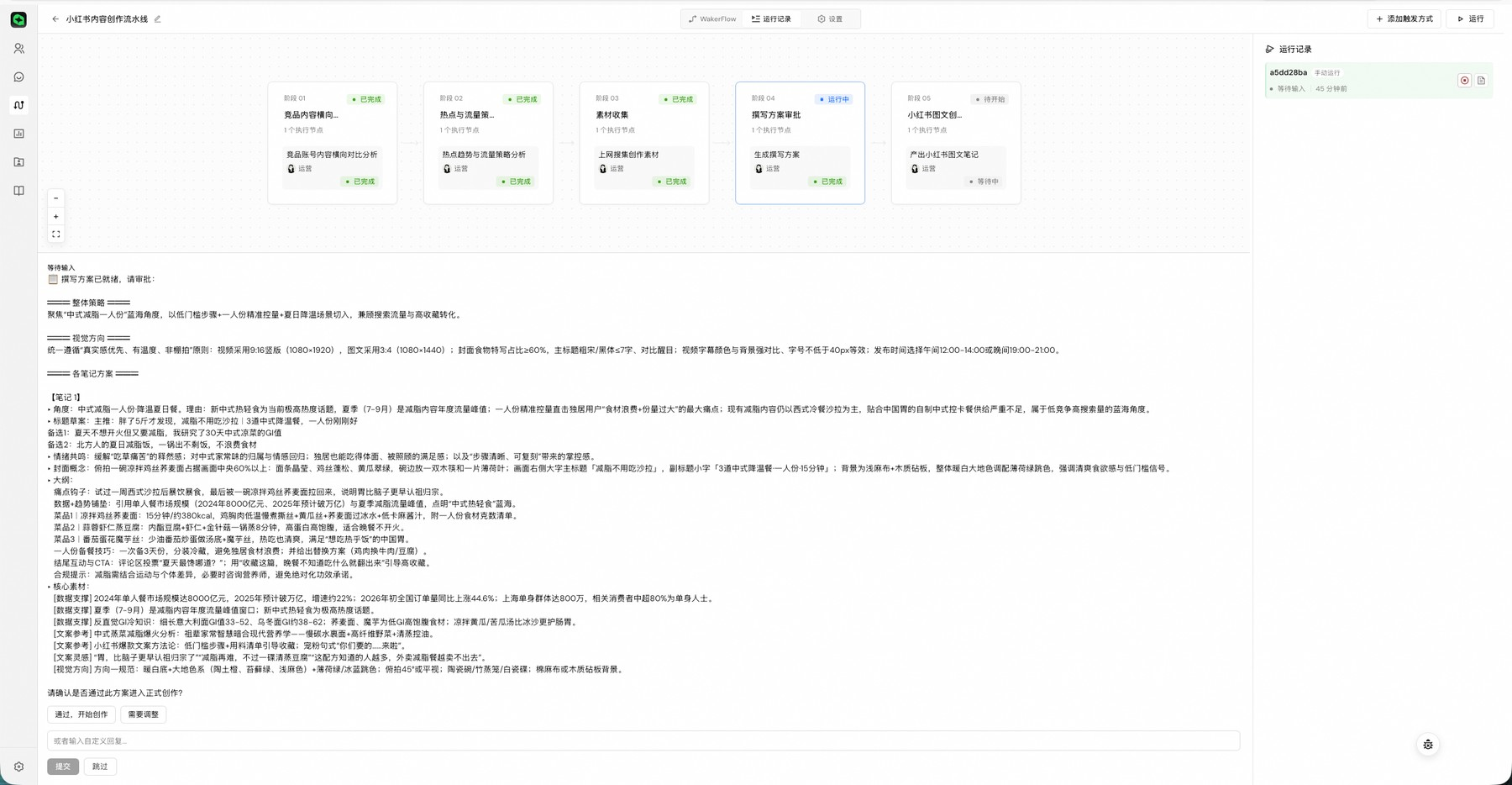Zoom out the canvas with minus
This screenshot has height=785, width=1512.
[56, 198]
